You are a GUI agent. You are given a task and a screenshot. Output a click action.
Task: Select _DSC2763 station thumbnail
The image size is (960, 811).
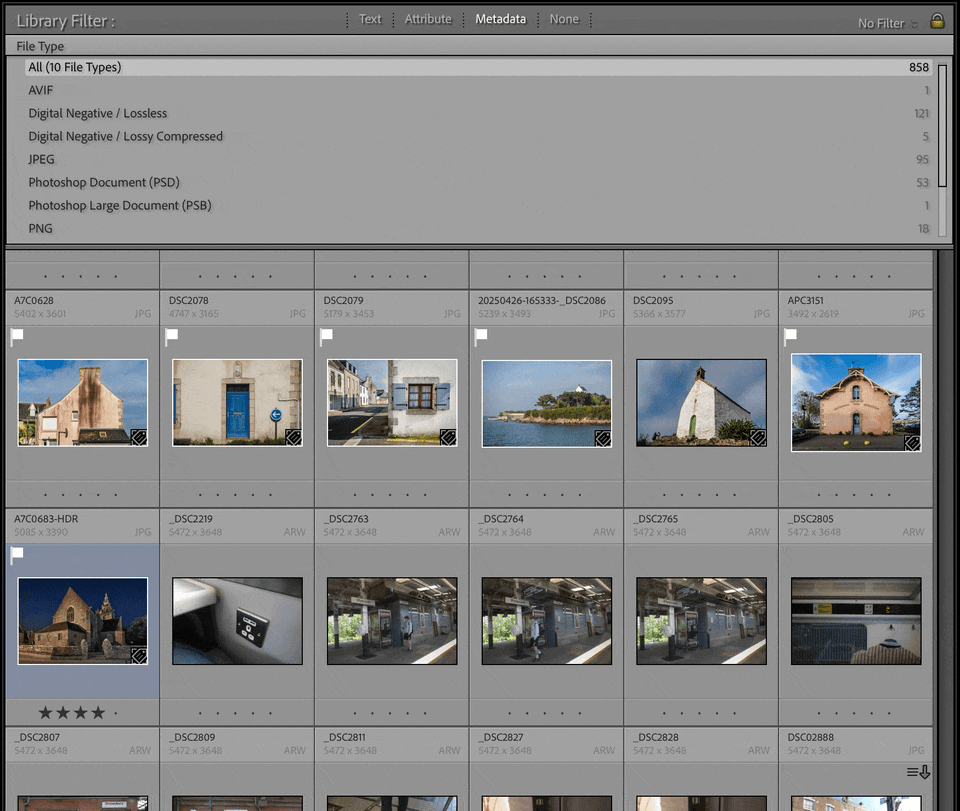pyautogui.click(x=392, y=621)
